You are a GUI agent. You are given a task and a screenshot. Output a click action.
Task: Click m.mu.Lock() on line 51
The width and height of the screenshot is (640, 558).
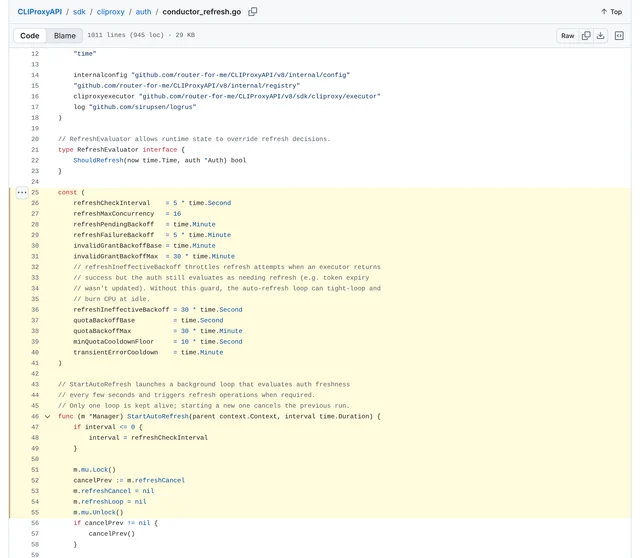click(95, 469)
